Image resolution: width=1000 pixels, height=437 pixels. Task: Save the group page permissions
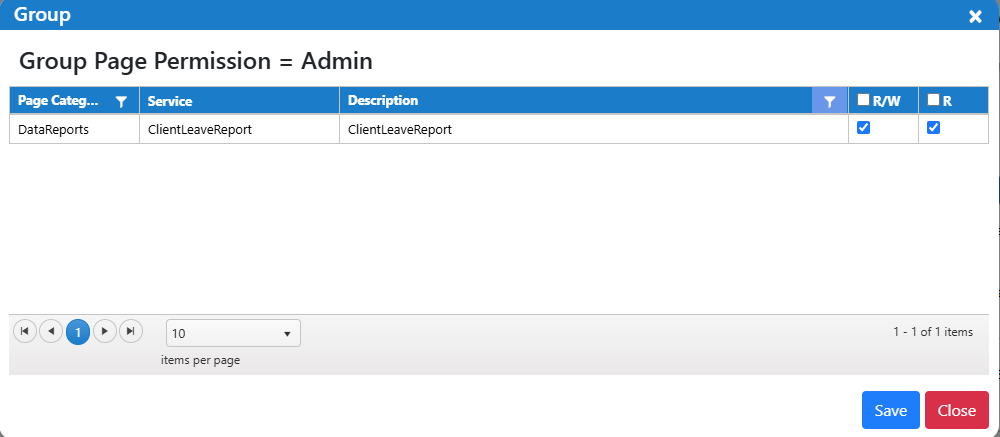click(890, 410)
